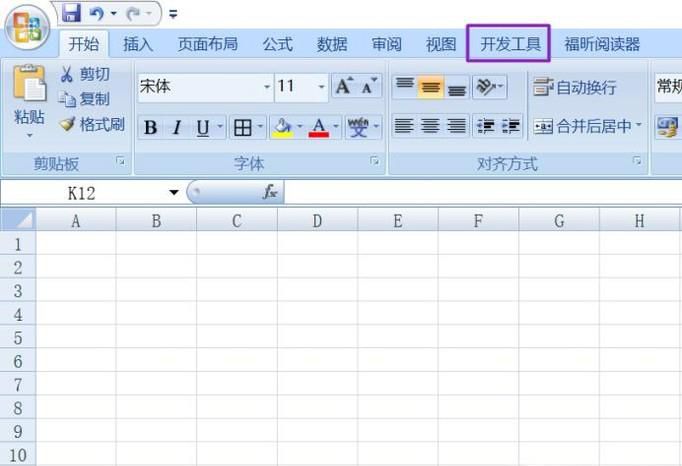Expand borders options dropdown arrow

tap(260, 127)
